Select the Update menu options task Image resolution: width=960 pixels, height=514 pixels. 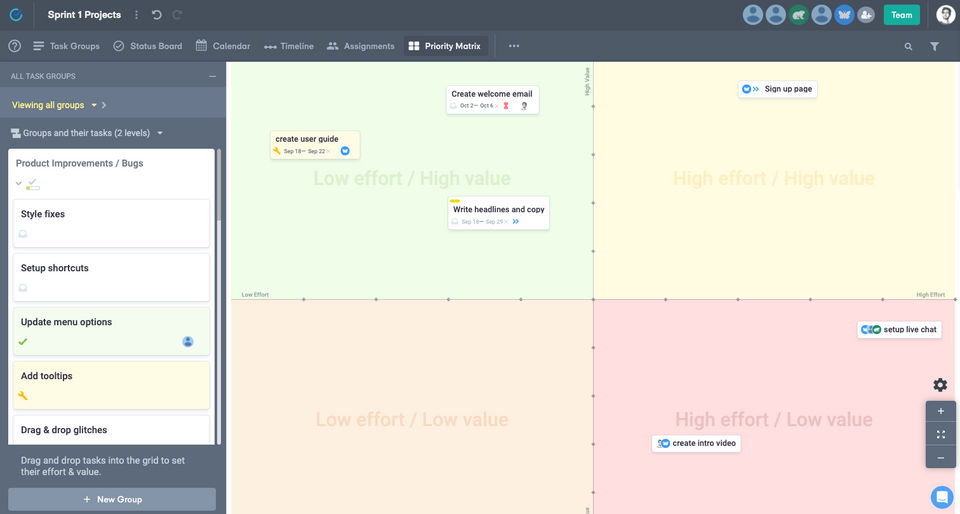point(111,331)
